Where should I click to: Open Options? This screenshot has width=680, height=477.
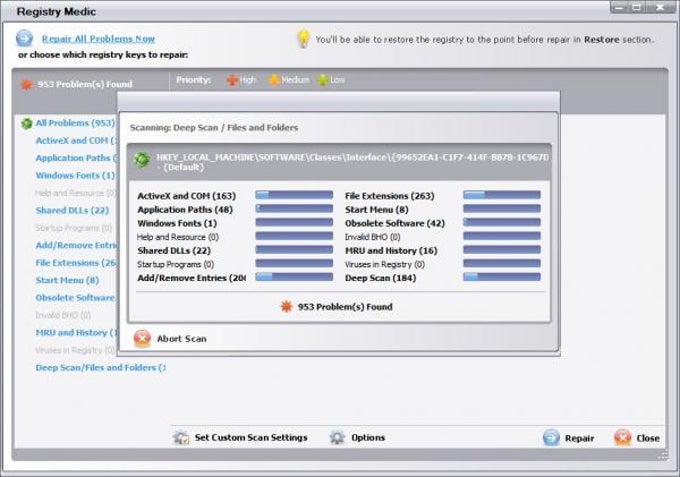tap(368, 438)
